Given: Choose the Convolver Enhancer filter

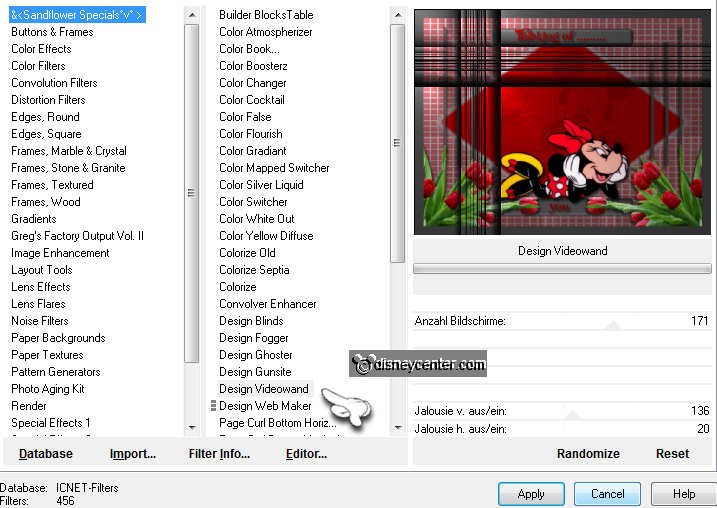Looking at the screenshot, I should (x=268, y=304).
